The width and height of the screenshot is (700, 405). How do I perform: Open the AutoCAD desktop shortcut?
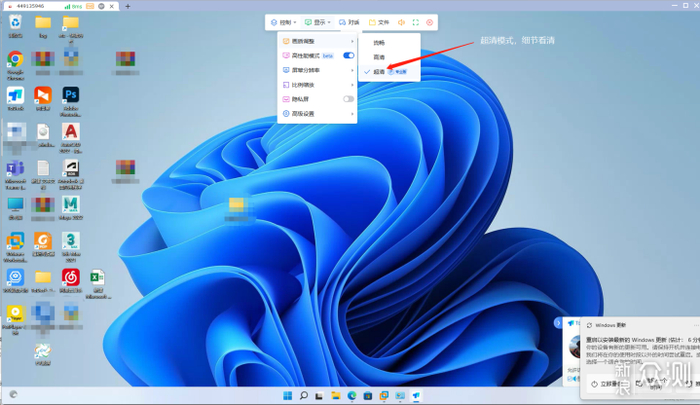point(71,134)
